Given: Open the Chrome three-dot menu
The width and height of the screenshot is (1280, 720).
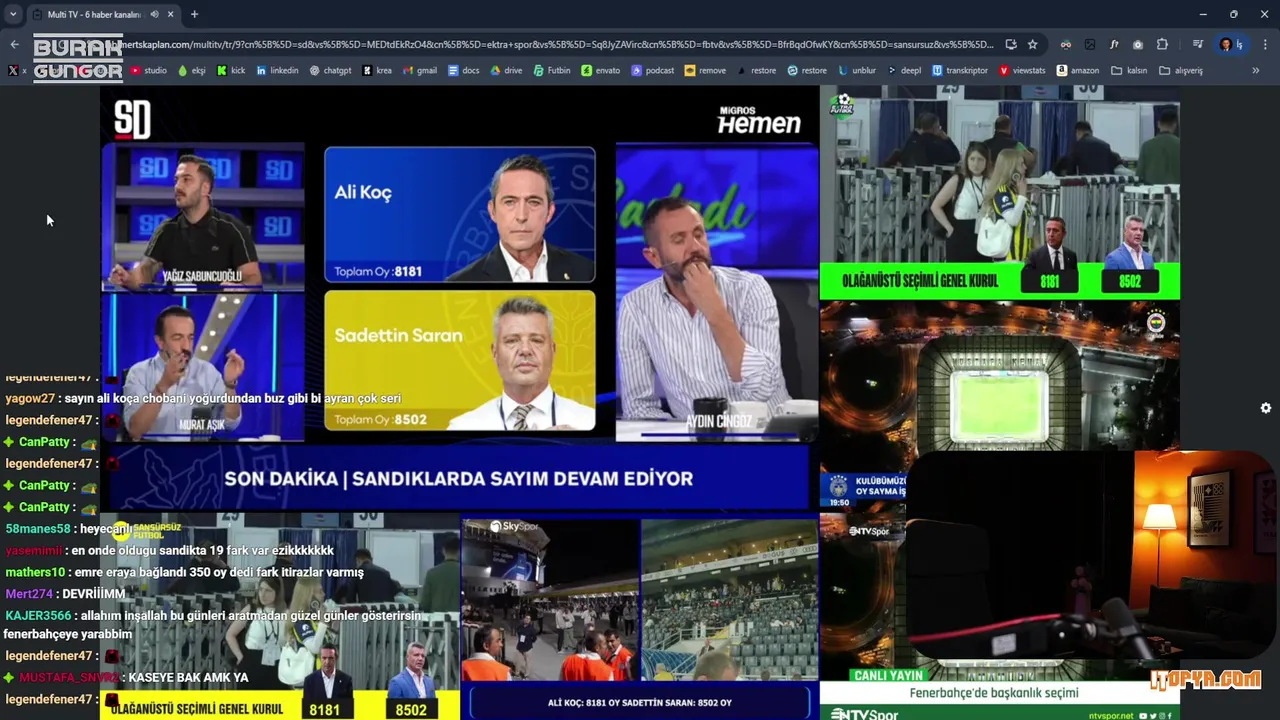Looking at the screenshot, I should [x=1265, y=44].
